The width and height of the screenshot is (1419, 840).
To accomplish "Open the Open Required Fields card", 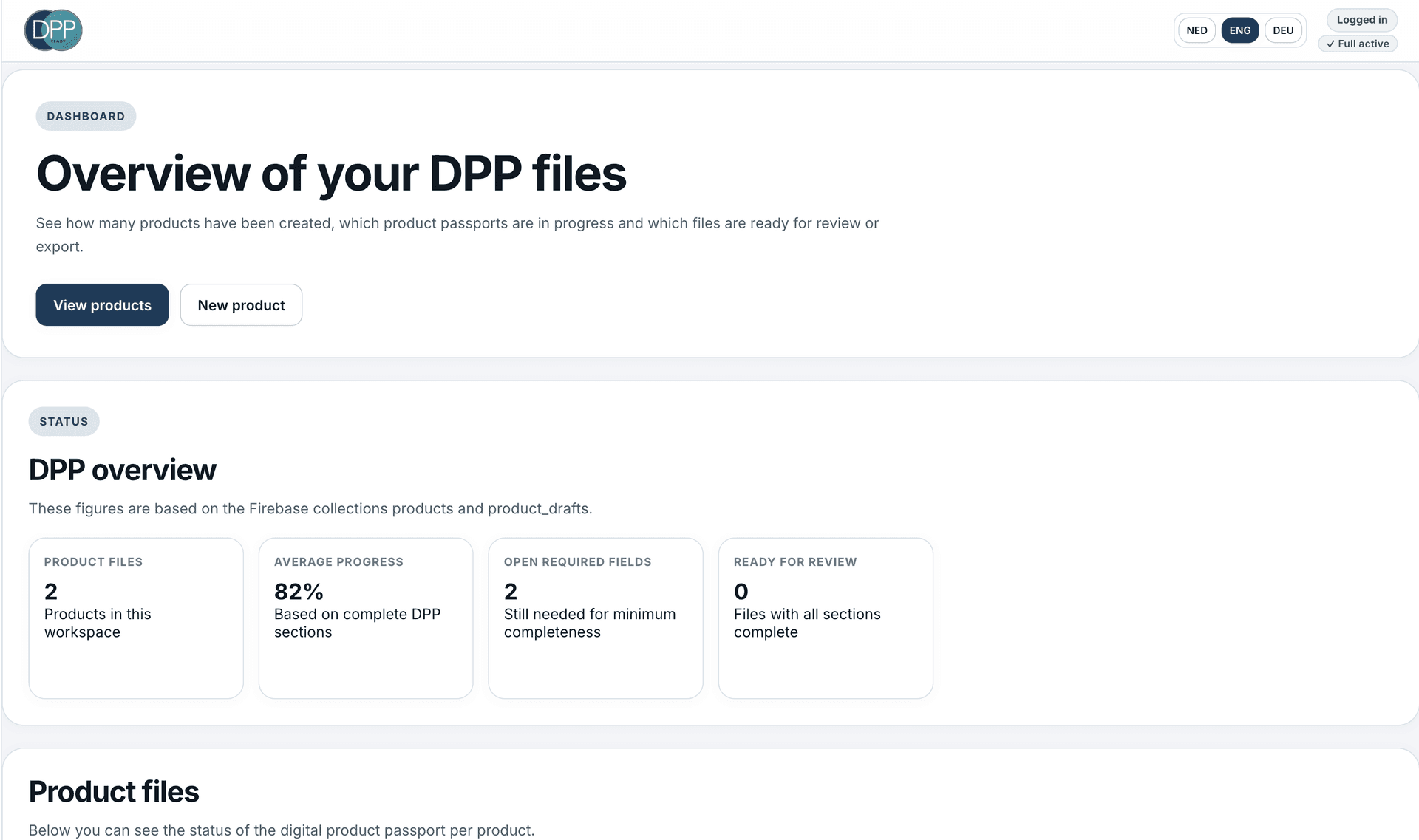I will coord(596,618).
